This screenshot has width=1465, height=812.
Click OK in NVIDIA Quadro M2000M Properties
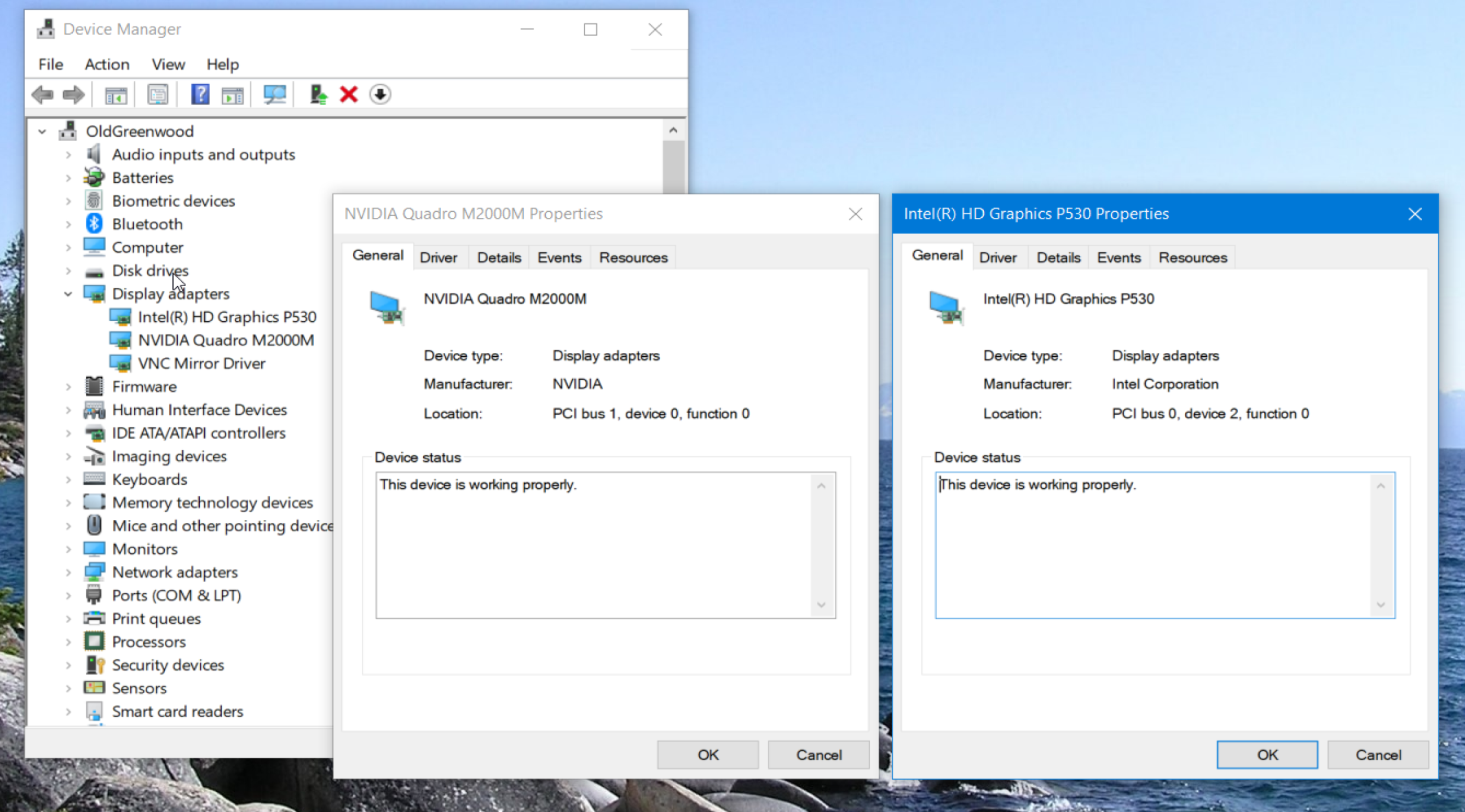pos(708,755)
